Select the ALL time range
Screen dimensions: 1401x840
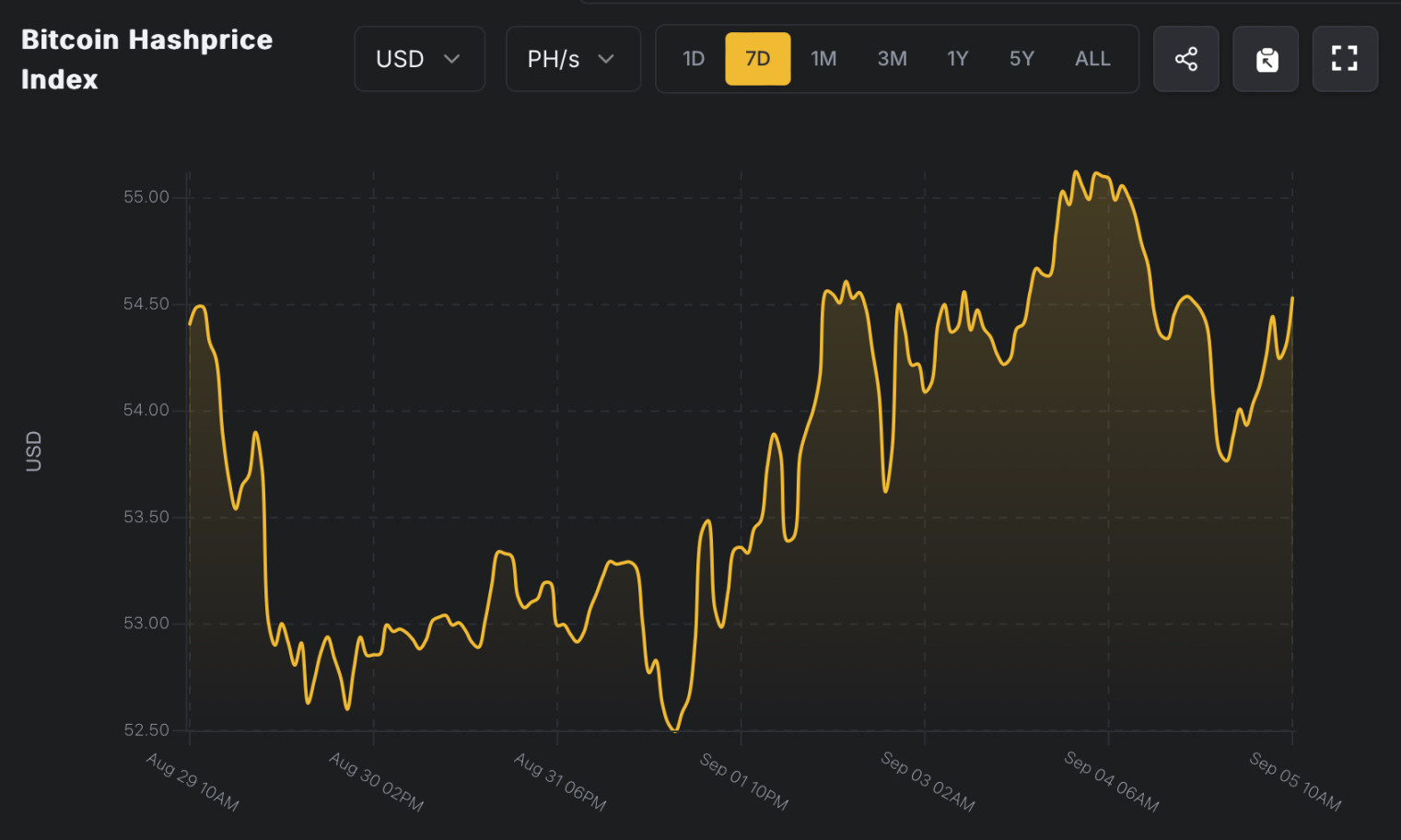(1092, 59)
